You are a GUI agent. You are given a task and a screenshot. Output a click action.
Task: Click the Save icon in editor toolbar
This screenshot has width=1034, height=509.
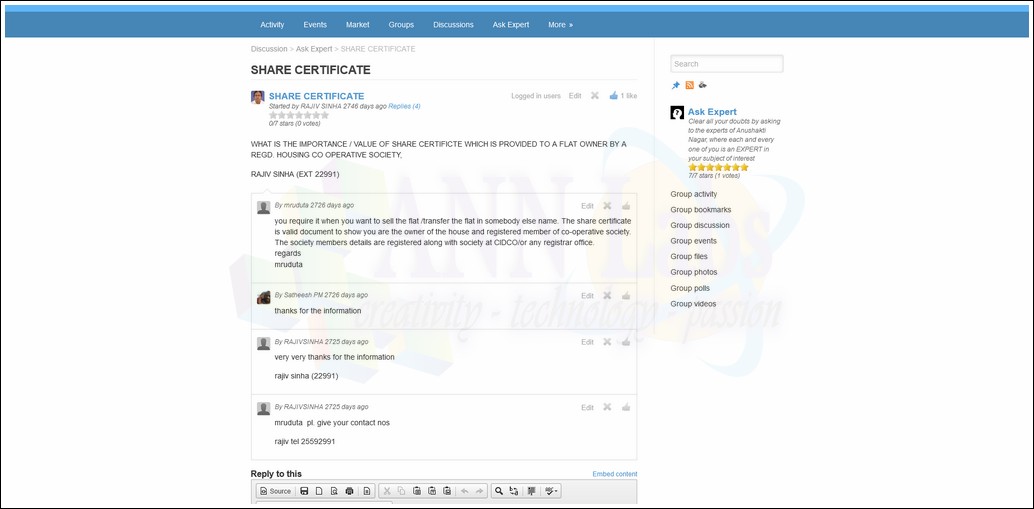tap(304, 491)
